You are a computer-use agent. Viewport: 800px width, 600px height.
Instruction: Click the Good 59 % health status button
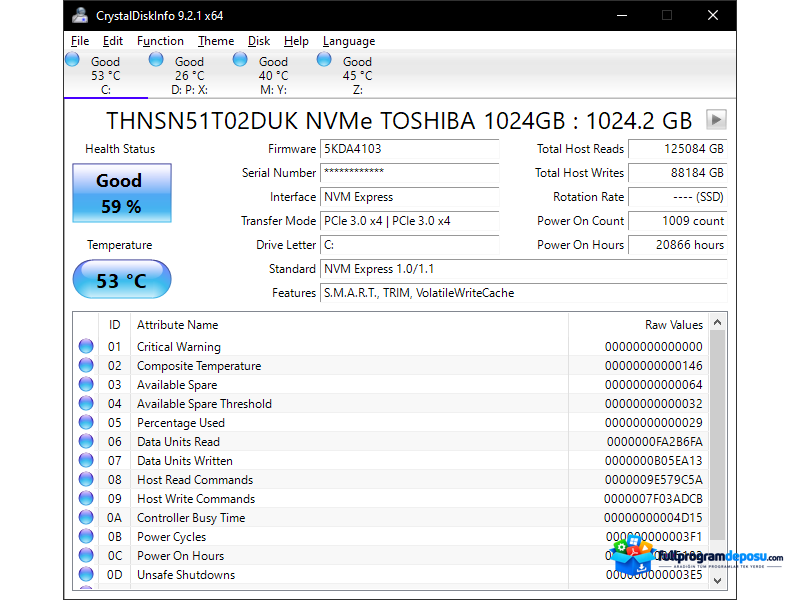pyautogui.click(x=122, y=193)
